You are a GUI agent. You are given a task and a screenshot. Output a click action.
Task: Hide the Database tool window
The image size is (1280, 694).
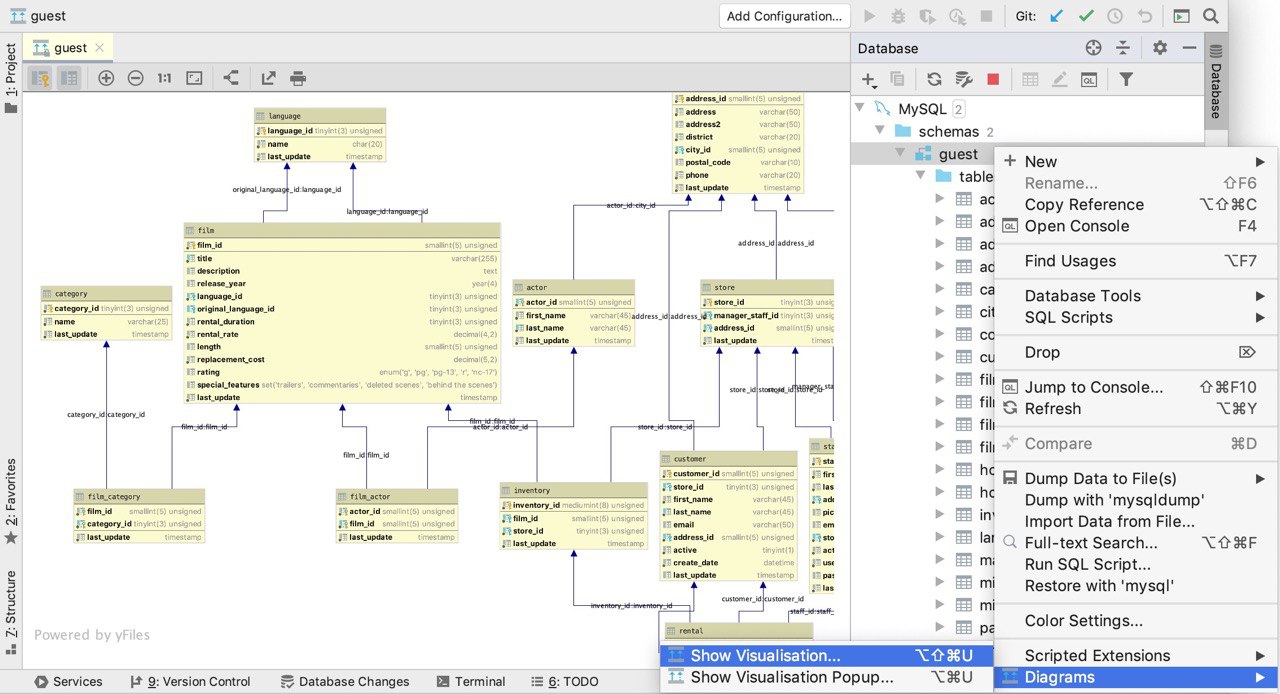coord(1189,48)
